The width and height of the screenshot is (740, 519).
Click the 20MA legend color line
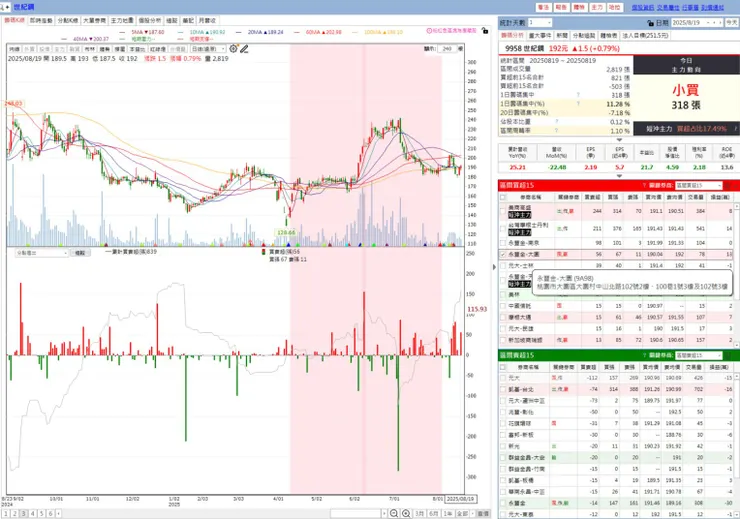coord(238,32)
